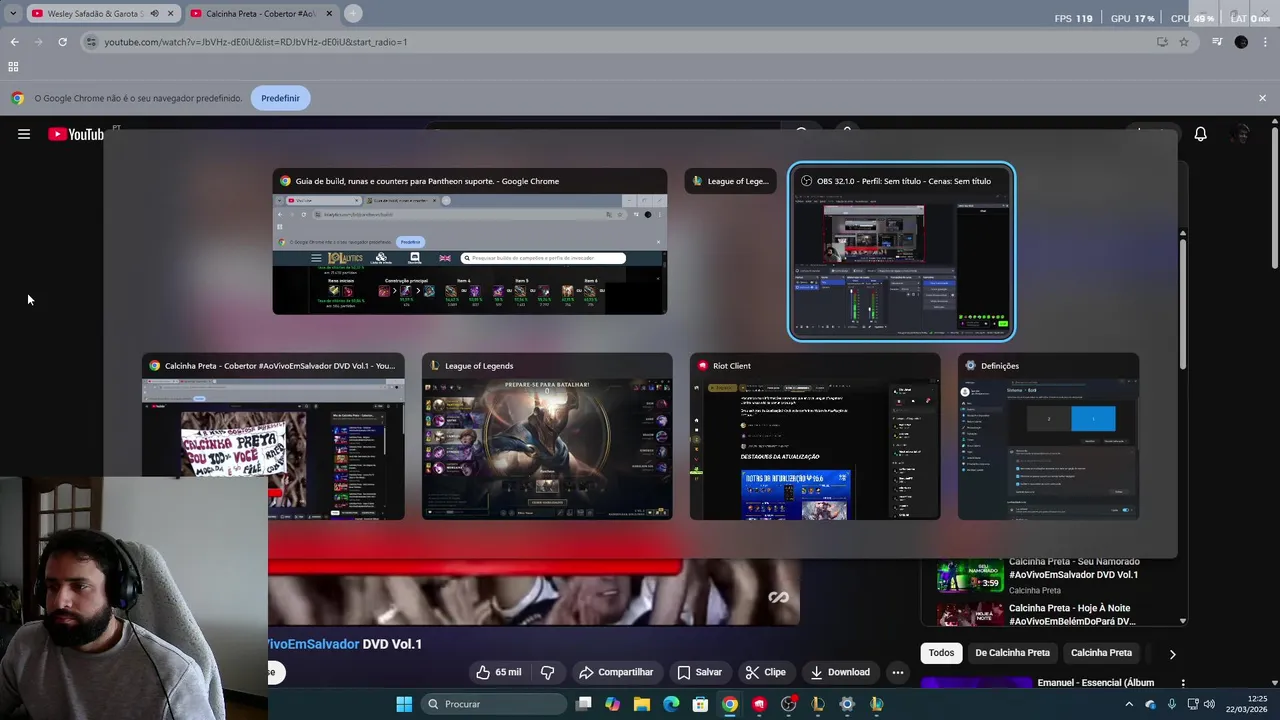Image resolution: width=1280 pixels, height=720 pixels.
Task: Open Task View on taskbar
Action: 584,704
